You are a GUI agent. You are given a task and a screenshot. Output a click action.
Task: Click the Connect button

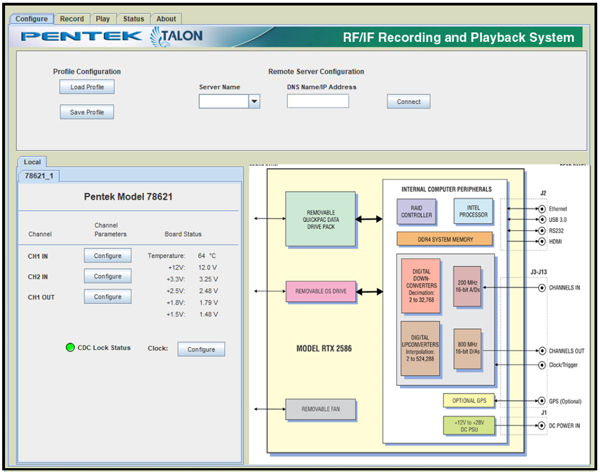click(x=409, y=101)
